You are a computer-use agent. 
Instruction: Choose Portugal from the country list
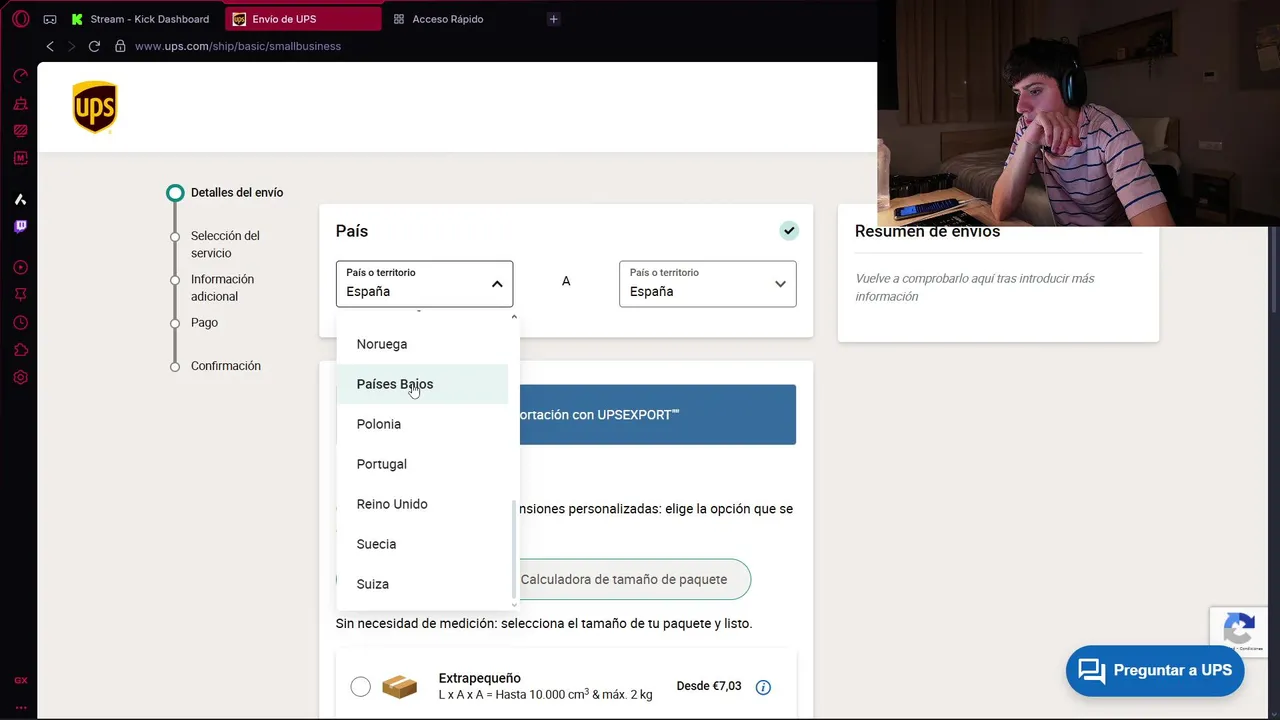point(422,464)
